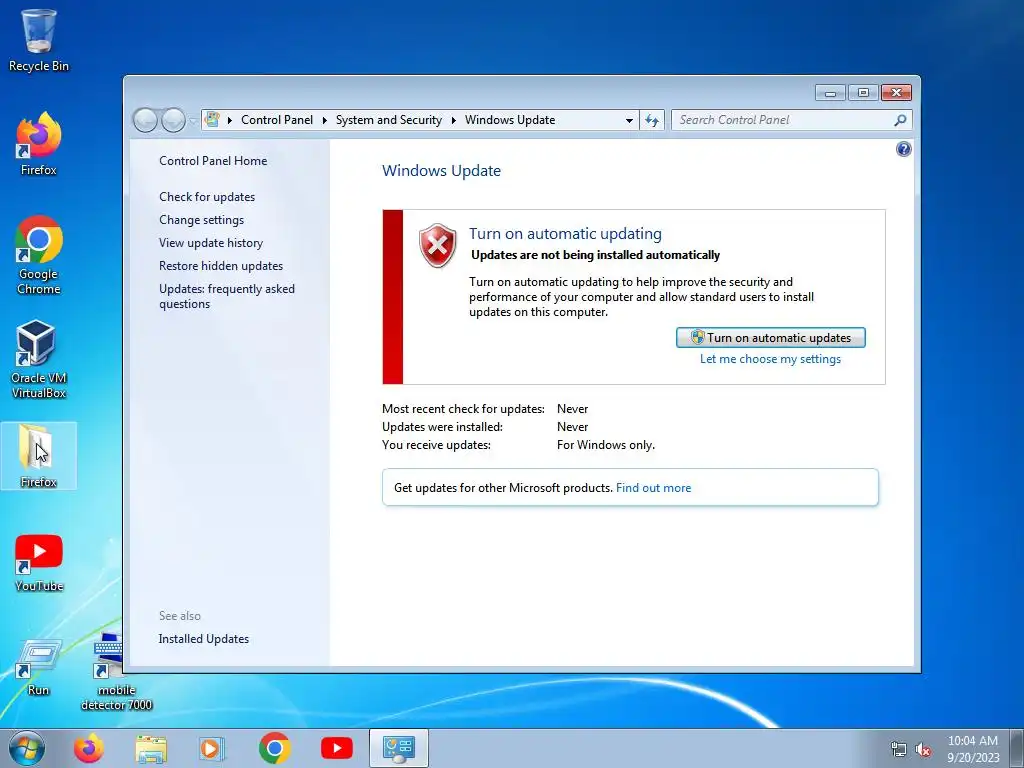Click the Show desktop strip in taskbar corner
Image resolution: width=1024 pixels, height=768 pixels.
[x=1019, y=749]
